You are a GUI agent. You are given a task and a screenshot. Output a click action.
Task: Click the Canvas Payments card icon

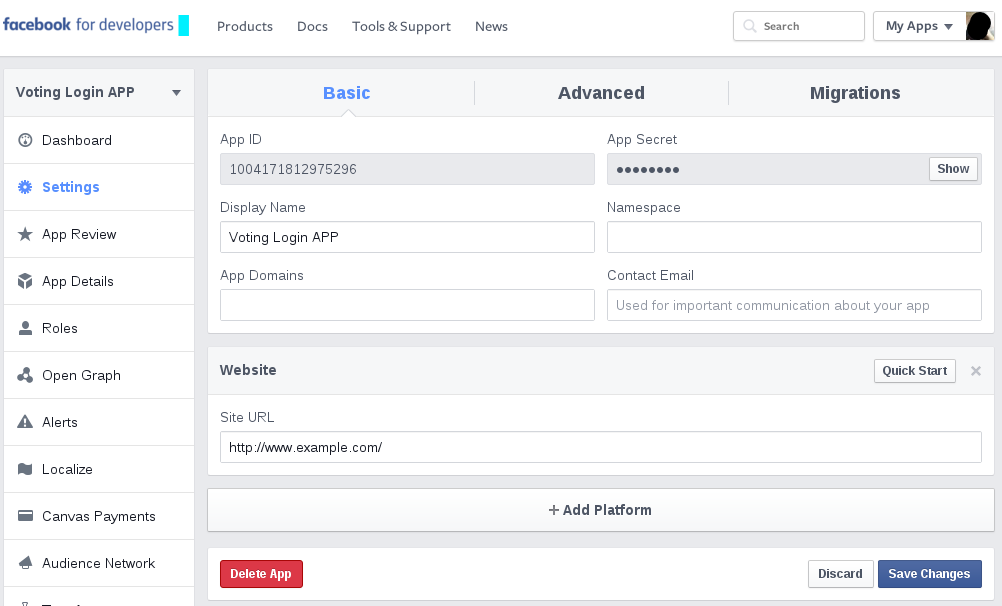pyautogui.click(x=25, y=516)
